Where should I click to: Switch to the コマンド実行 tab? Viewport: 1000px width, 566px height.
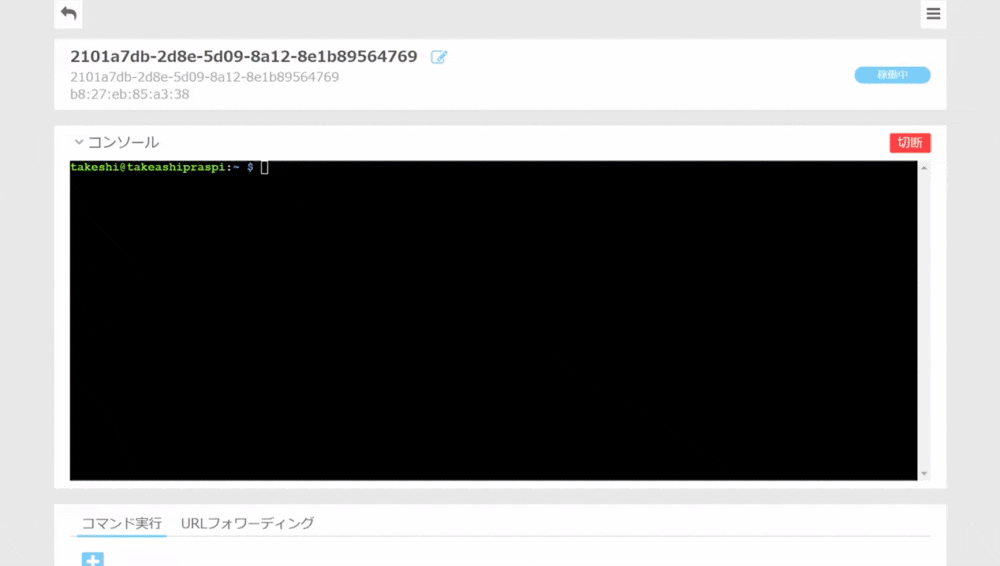pos(121,523)
